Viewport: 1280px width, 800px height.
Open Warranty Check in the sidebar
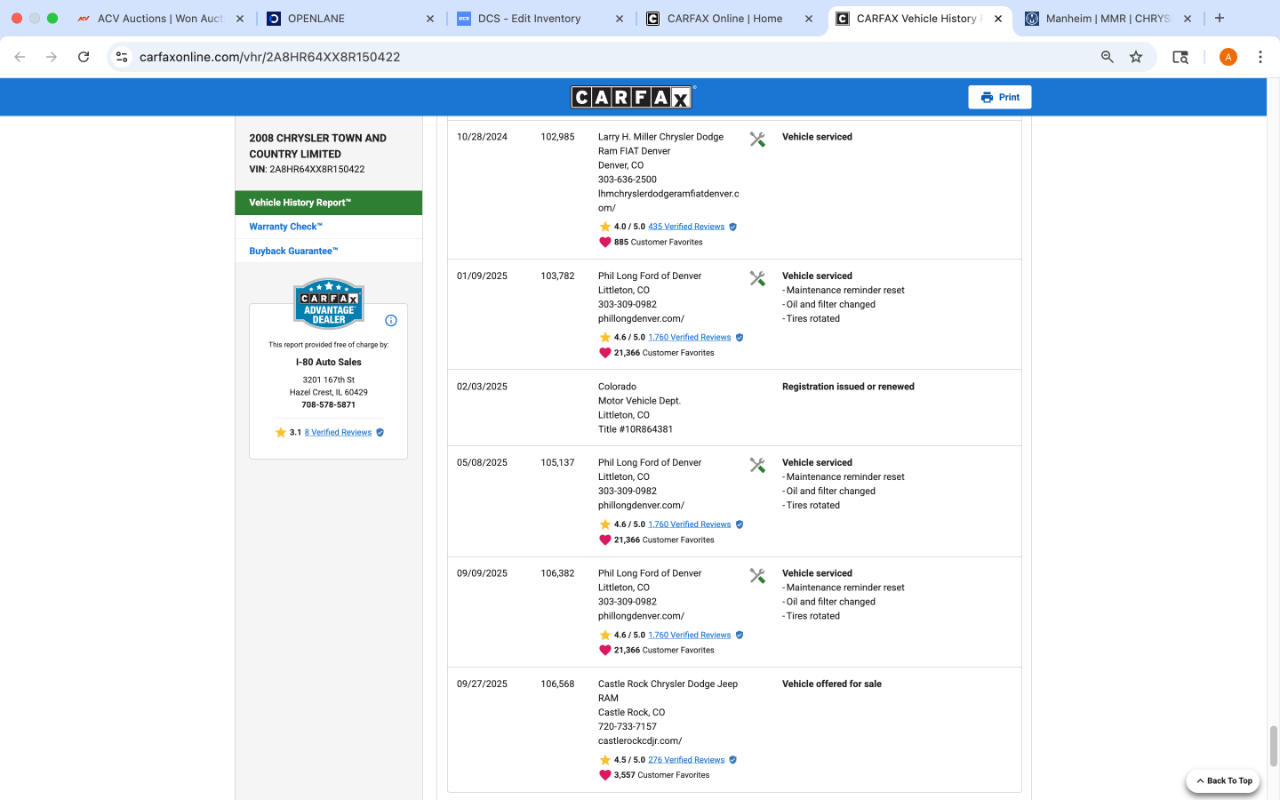click(x=285, y=227)
